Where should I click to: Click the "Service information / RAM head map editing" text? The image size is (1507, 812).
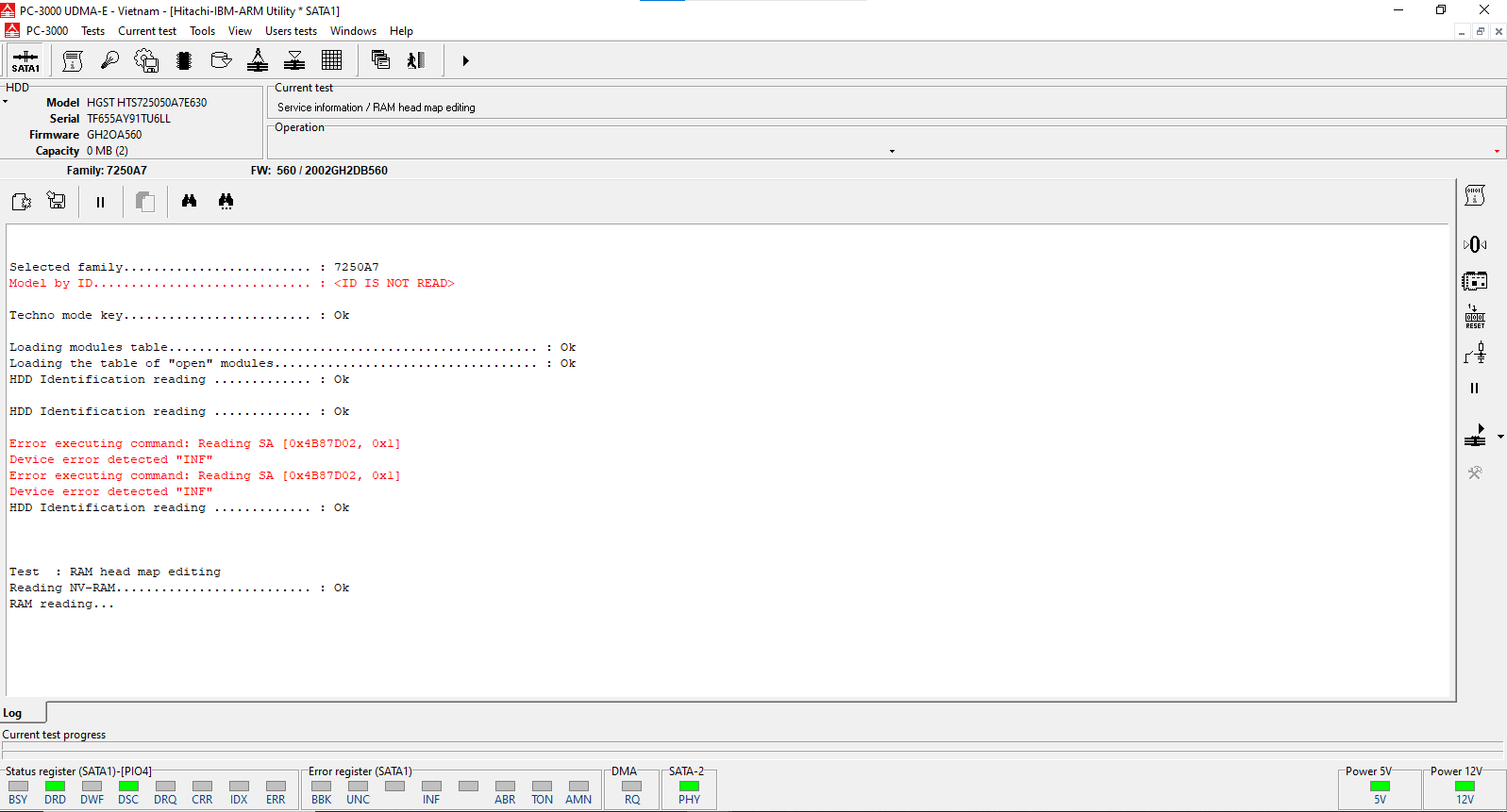point(377,108)
